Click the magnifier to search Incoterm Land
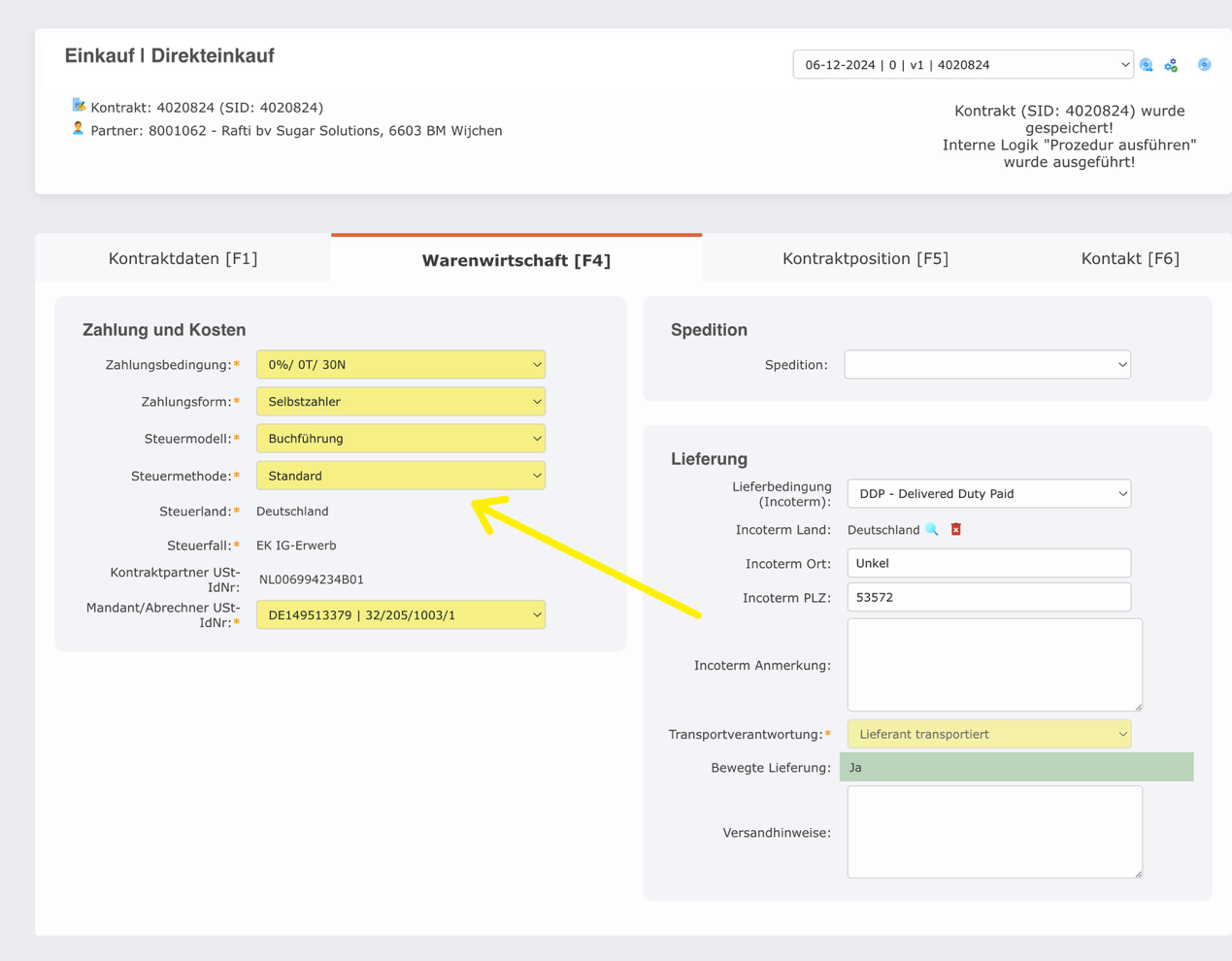 (x=930, y=529)
